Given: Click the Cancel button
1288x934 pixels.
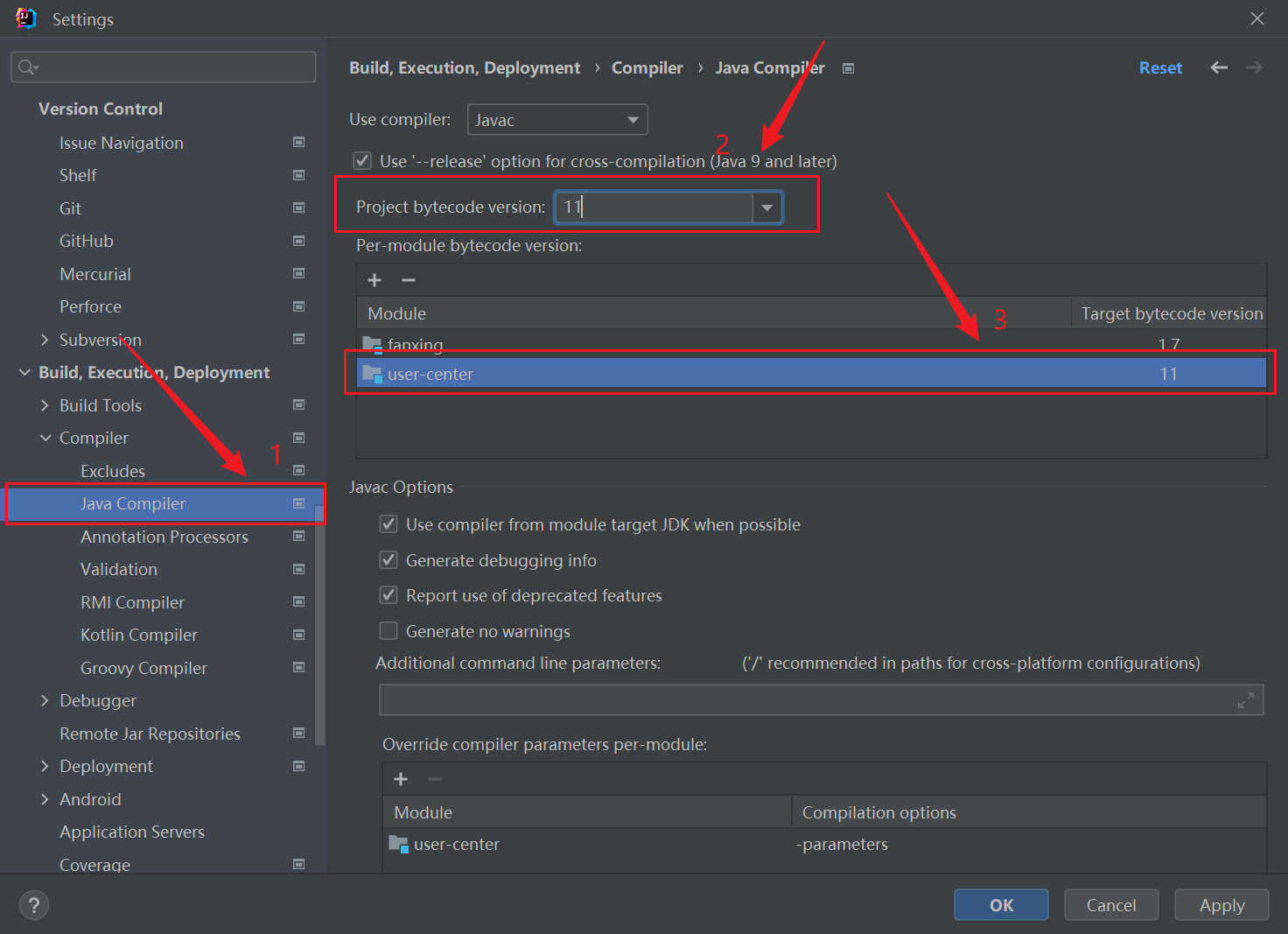Looking at the screenshot, I should pyautogui.click(x=1111, y=905).
